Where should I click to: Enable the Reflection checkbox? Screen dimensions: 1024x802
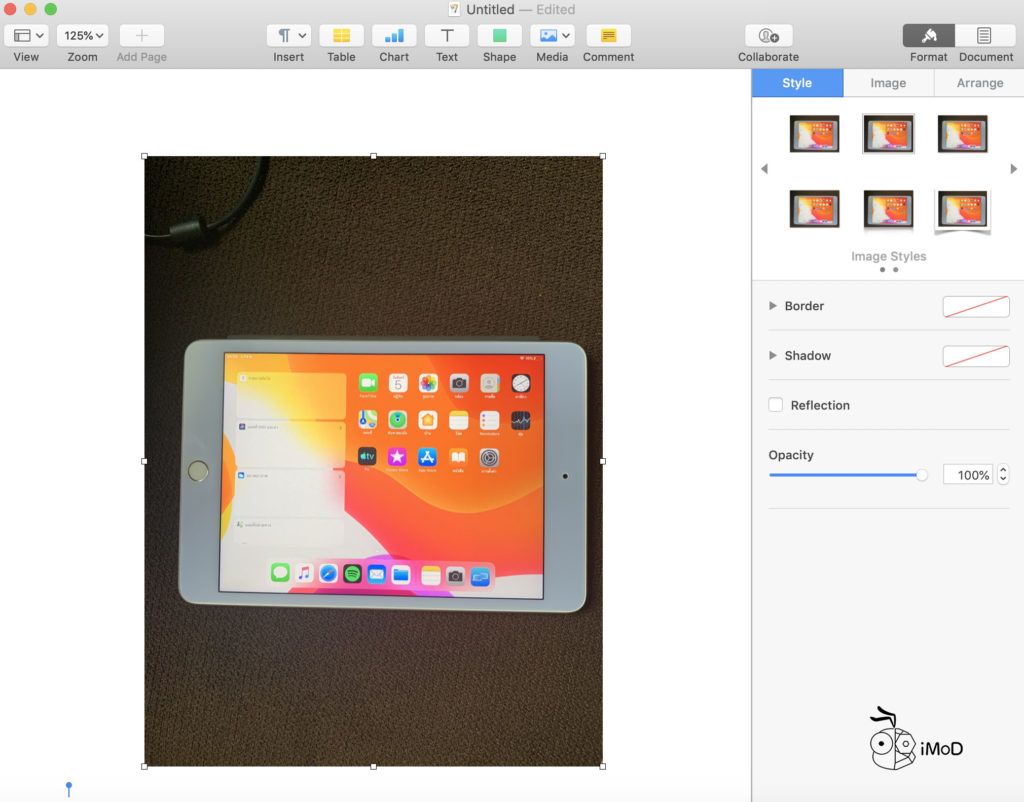tap(775, 405)
